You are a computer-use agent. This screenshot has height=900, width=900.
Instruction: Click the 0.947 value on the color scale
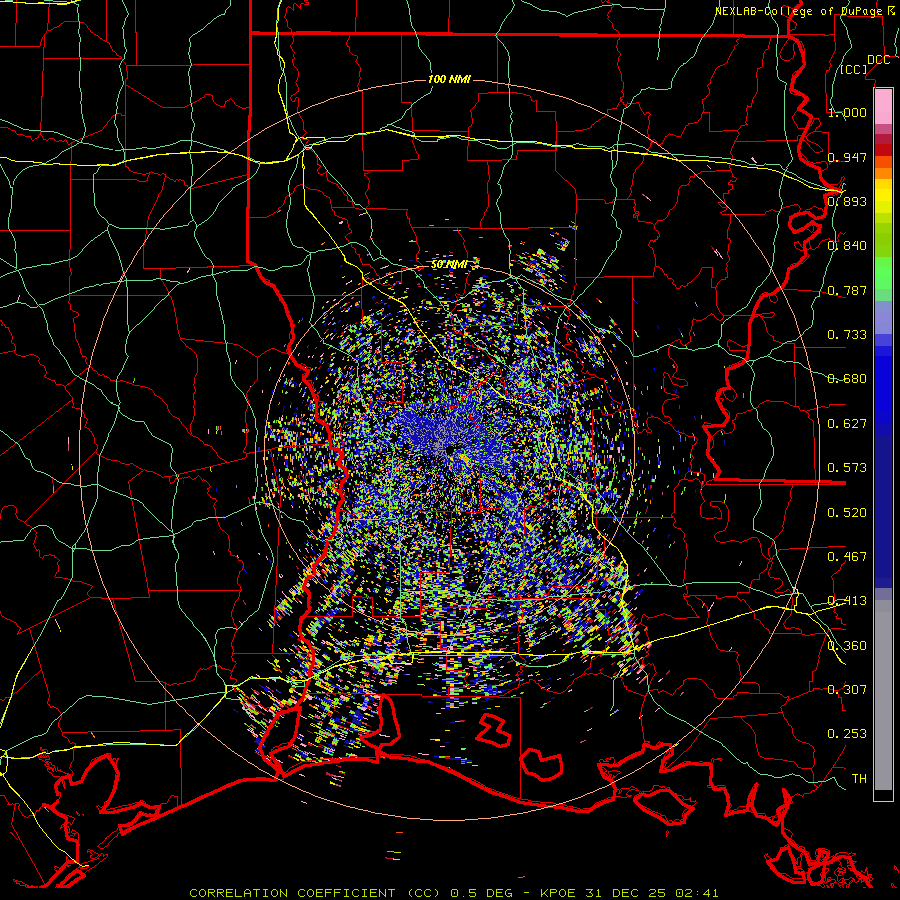847,157
